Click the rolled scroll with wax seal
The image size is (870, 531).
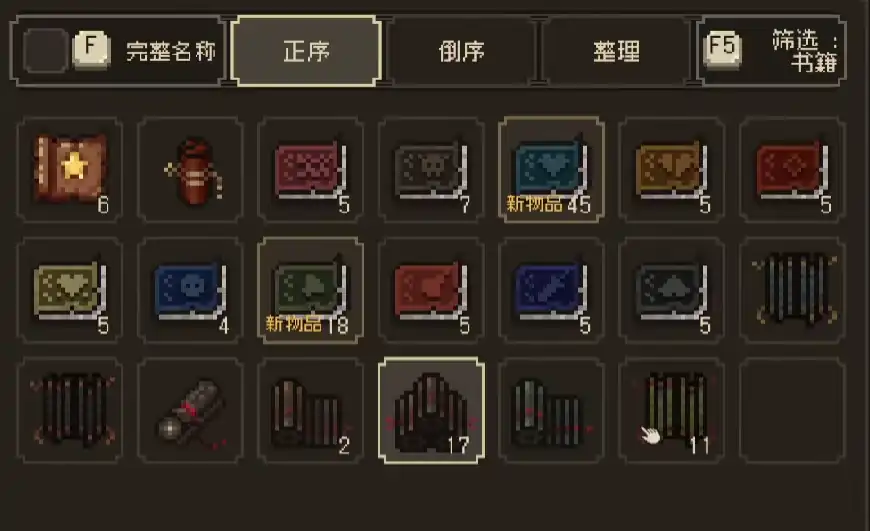point(190,411)
